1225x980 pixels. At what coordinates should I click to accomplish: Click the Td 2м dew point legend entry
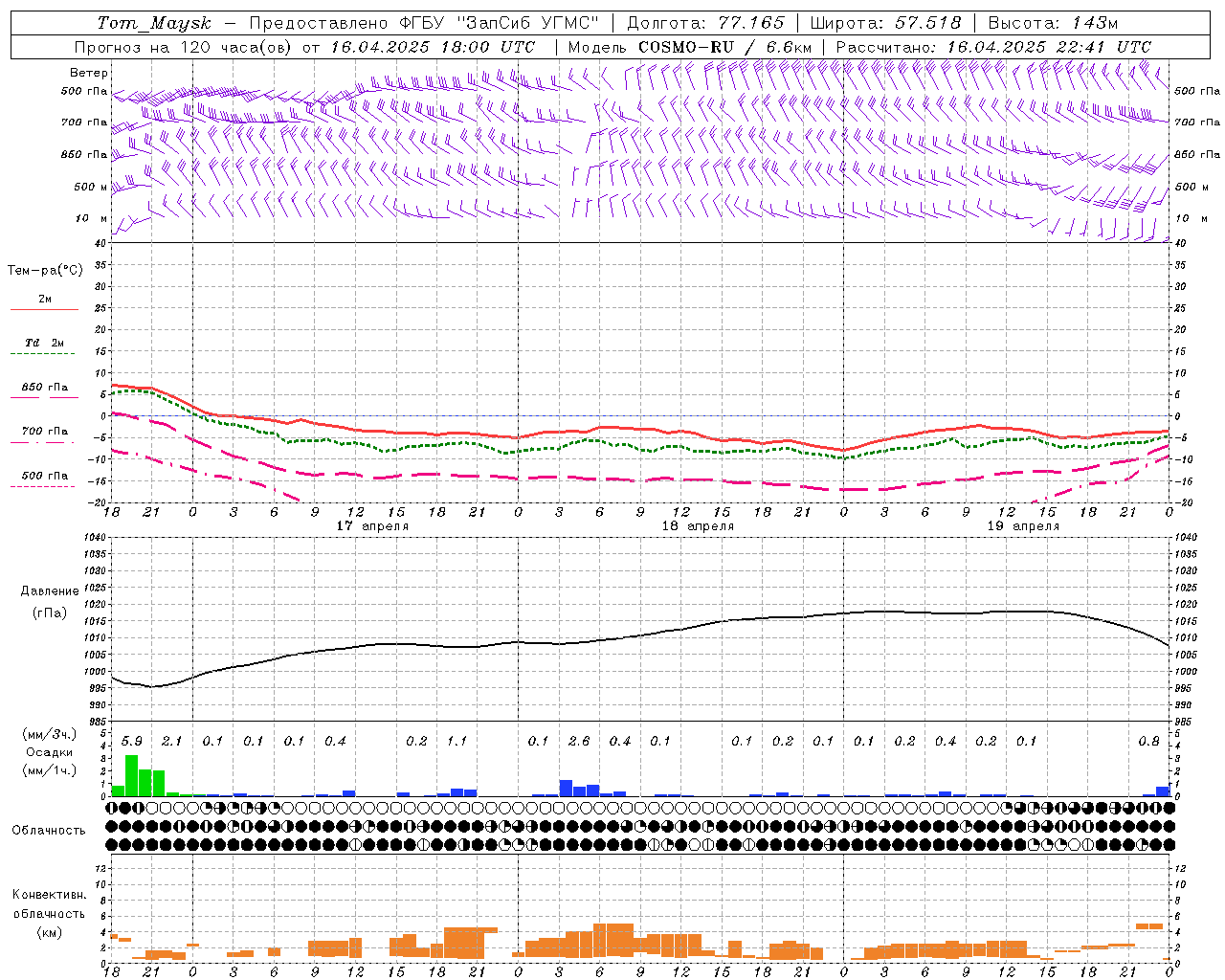44,342
